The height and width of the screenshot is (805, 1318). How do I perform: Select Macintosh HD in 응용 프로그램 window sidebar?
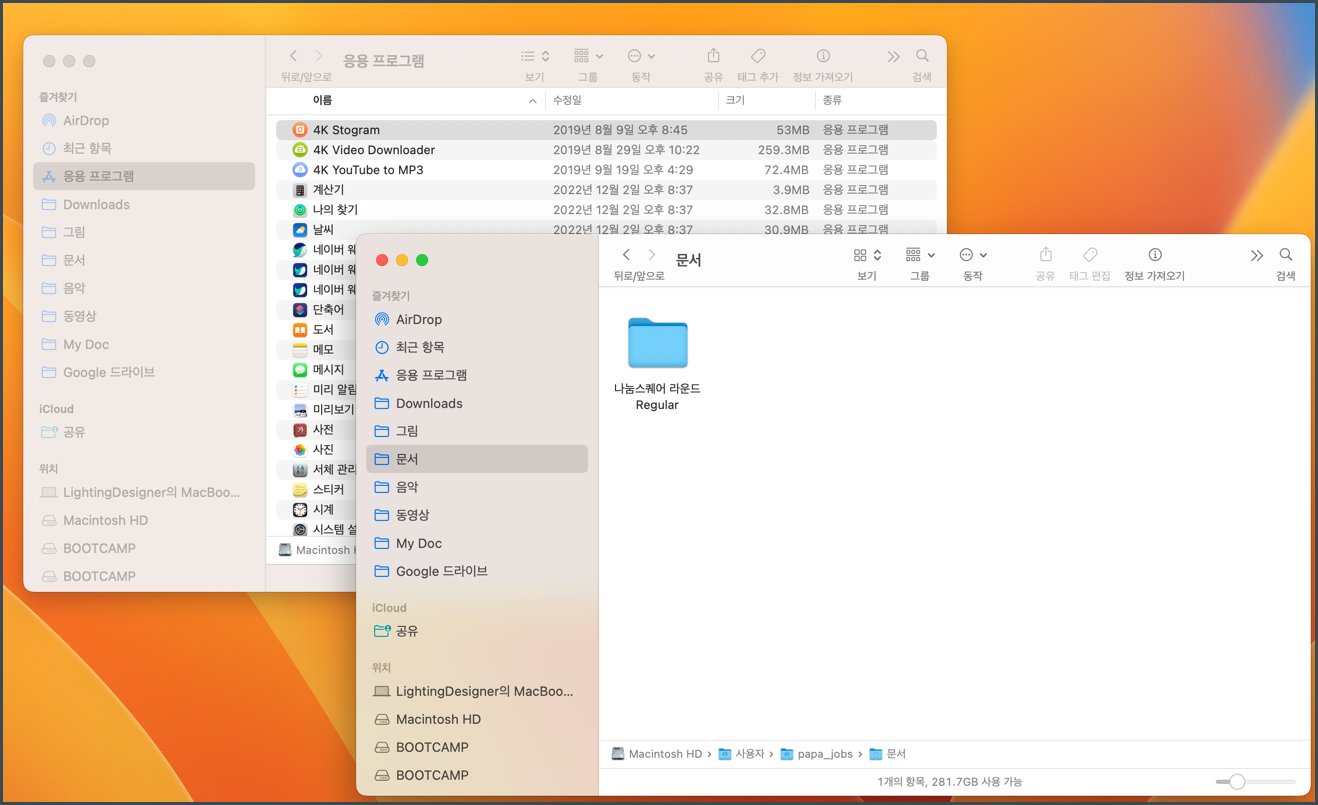pyautogui.click(x=144, y=520)
